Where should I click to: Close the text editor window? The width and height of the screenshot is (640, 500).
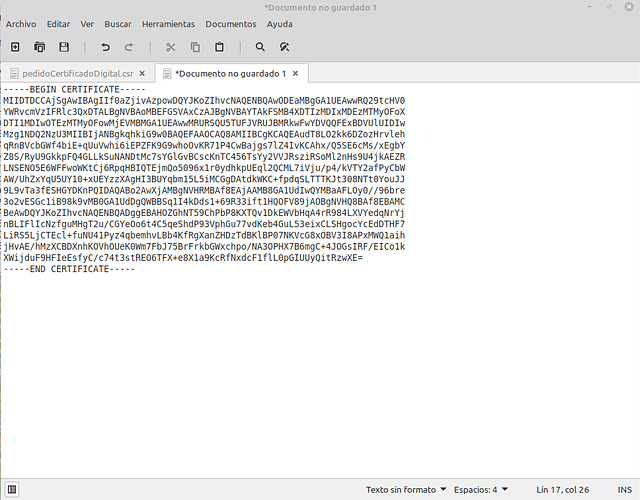(629, 7)
